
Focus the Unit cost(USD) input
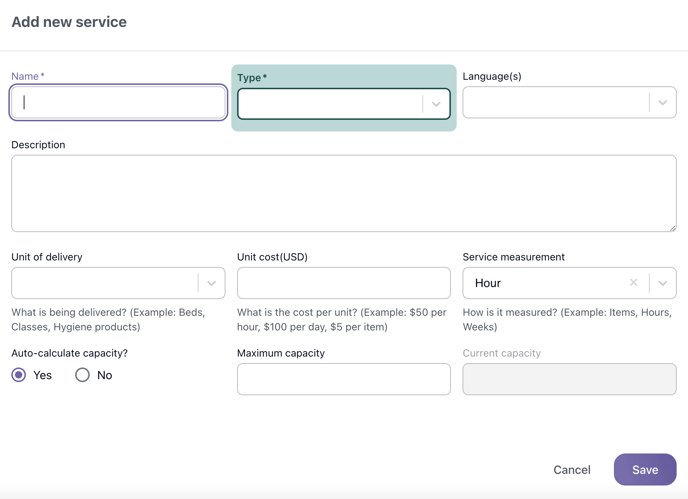click(x=343, y=283)
